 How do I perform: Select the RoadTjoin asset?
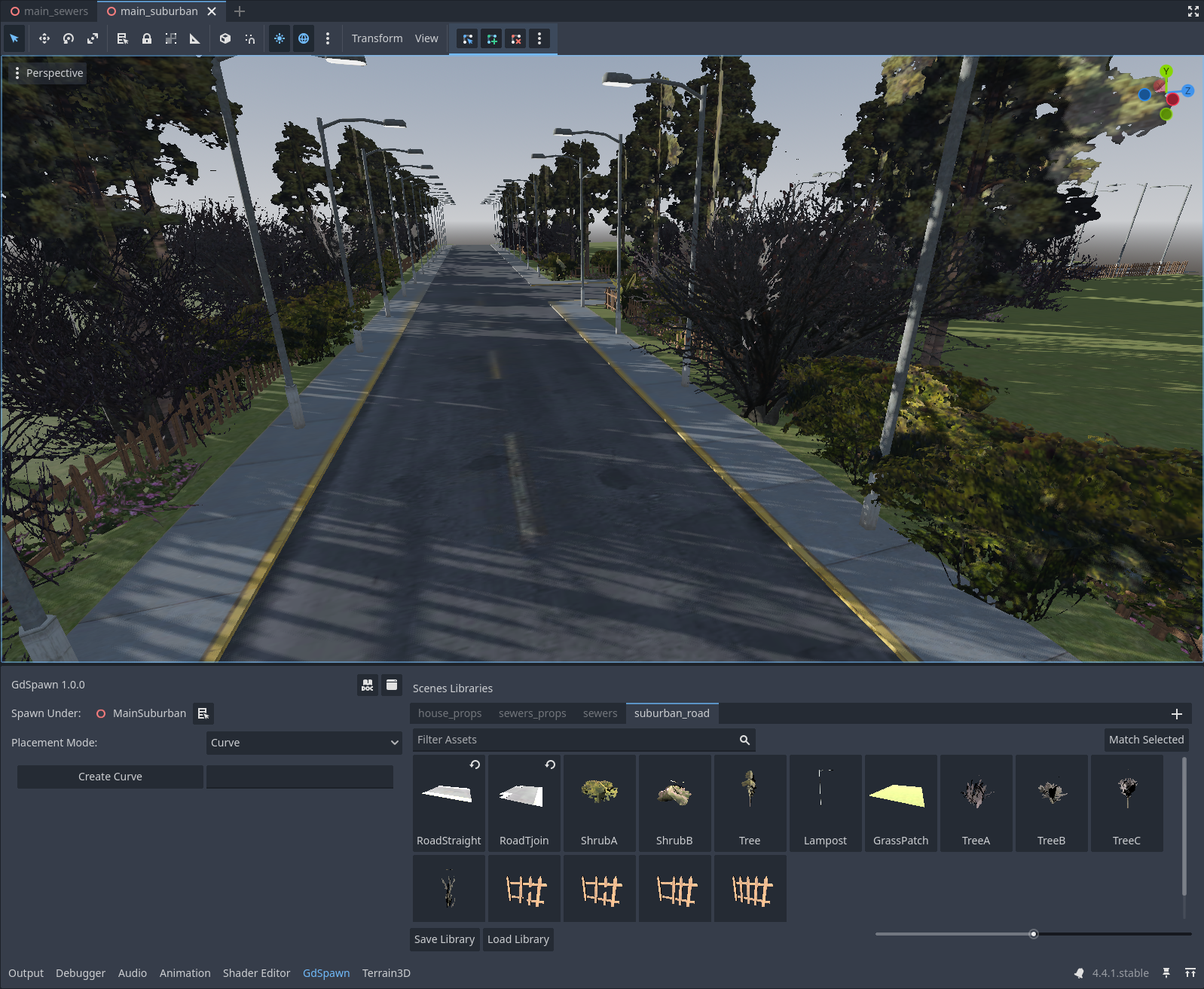click(524, 804)
